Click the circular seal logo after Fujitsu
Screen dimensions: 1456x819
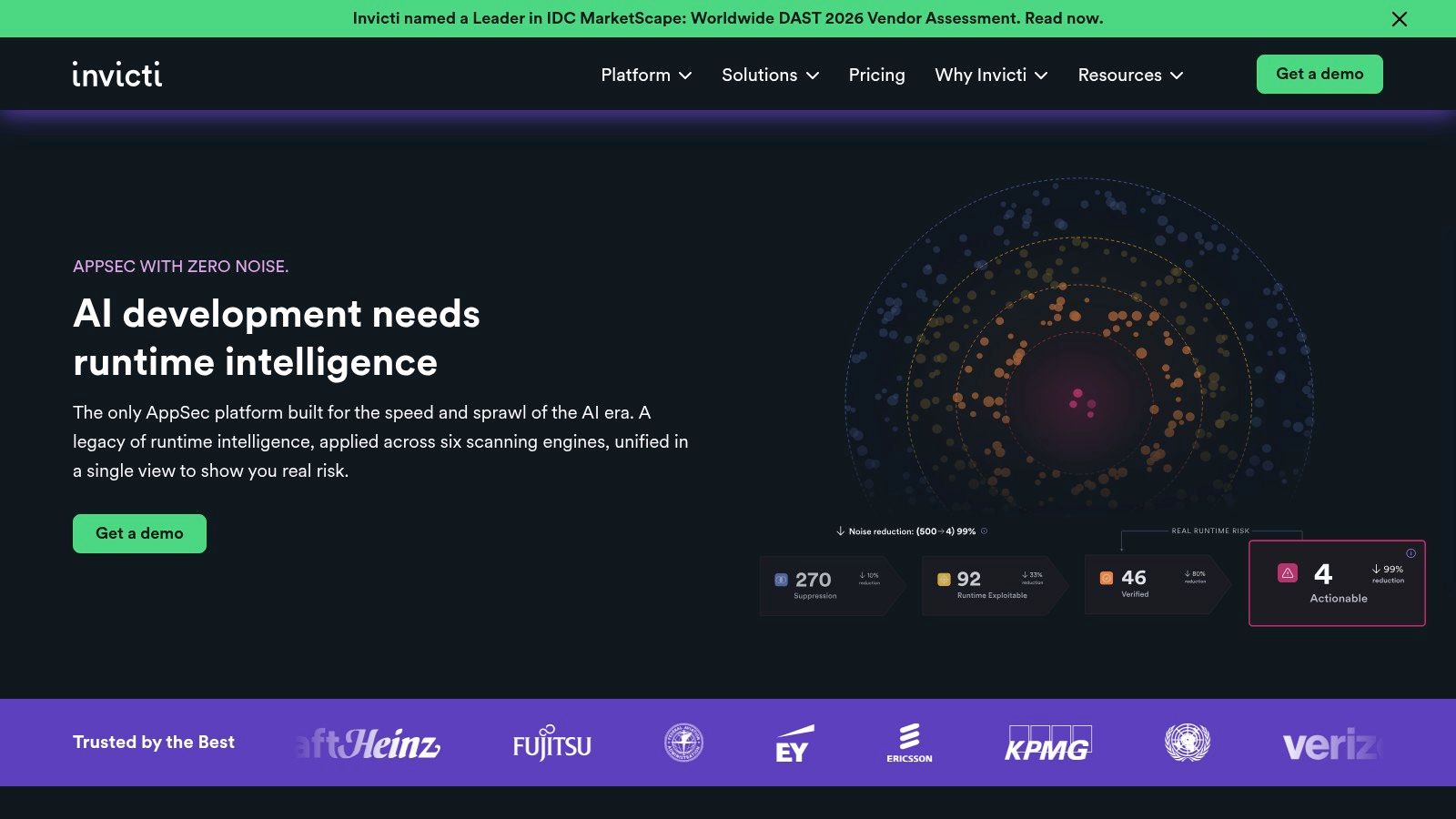coord(683,743)
